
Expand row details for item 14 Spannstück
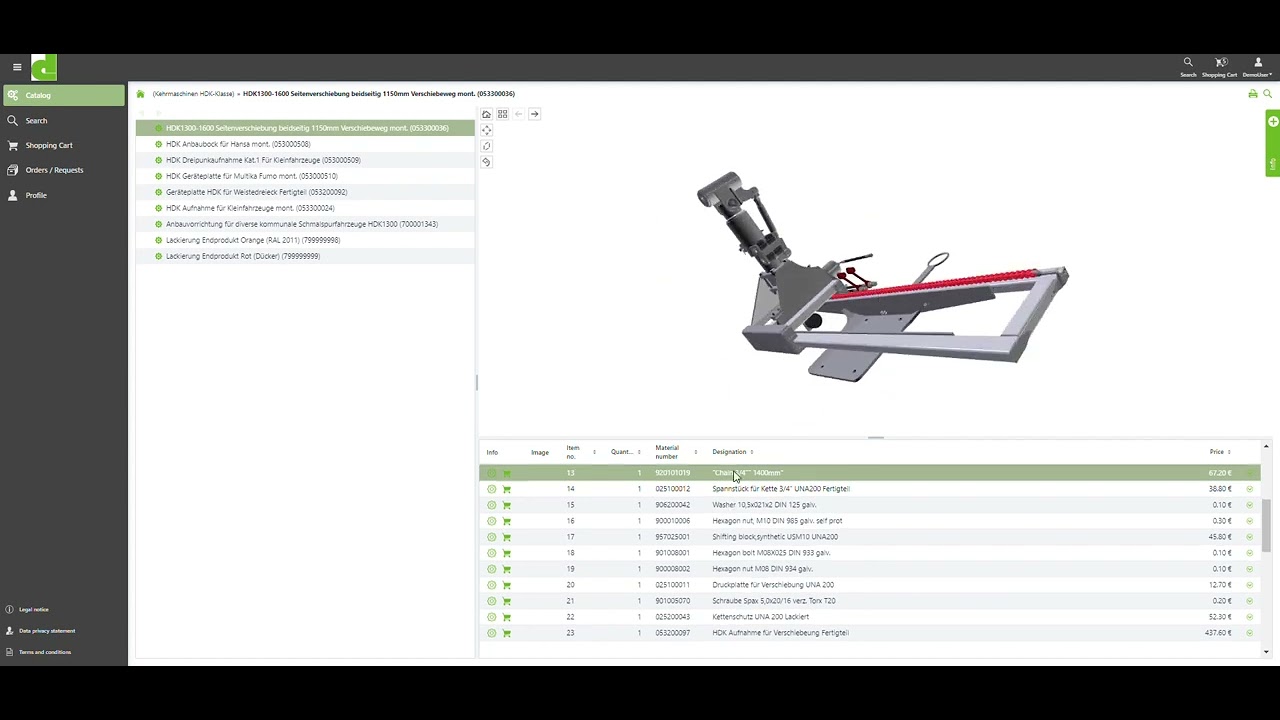click(1250, 489)
